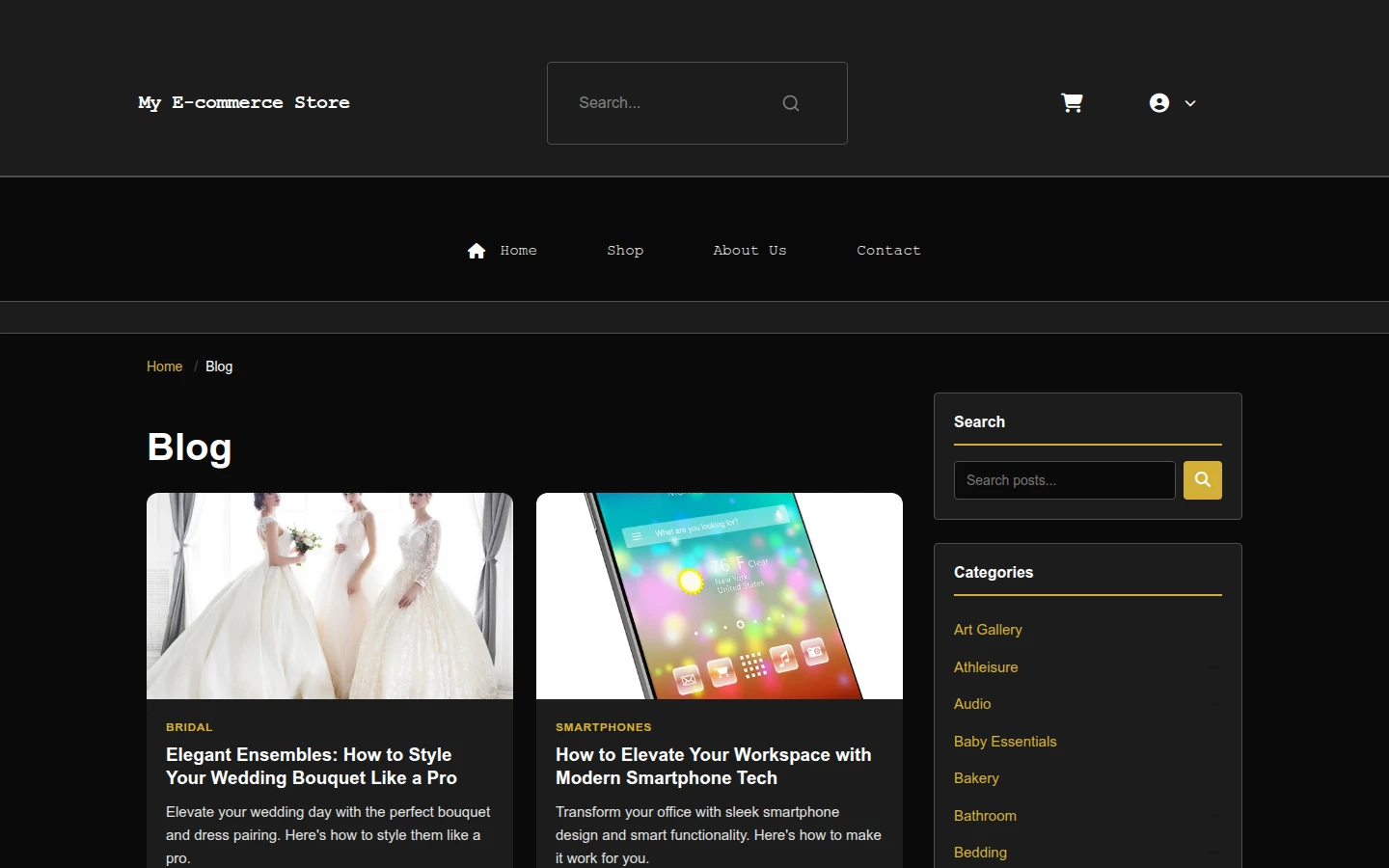The height and width of the screenshot is (868, 1389).
Task: Open the wedding bouquet post thumbnail
Action: click(330, 596)
